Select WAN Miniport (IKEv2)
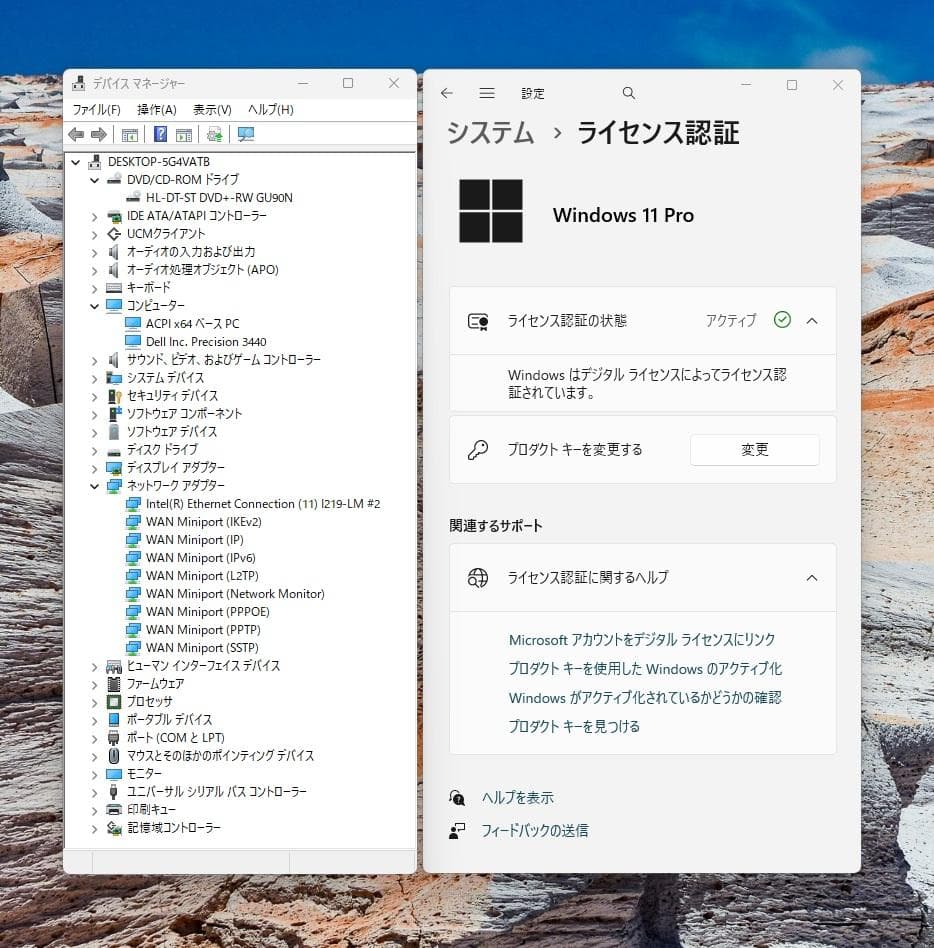 204,522
